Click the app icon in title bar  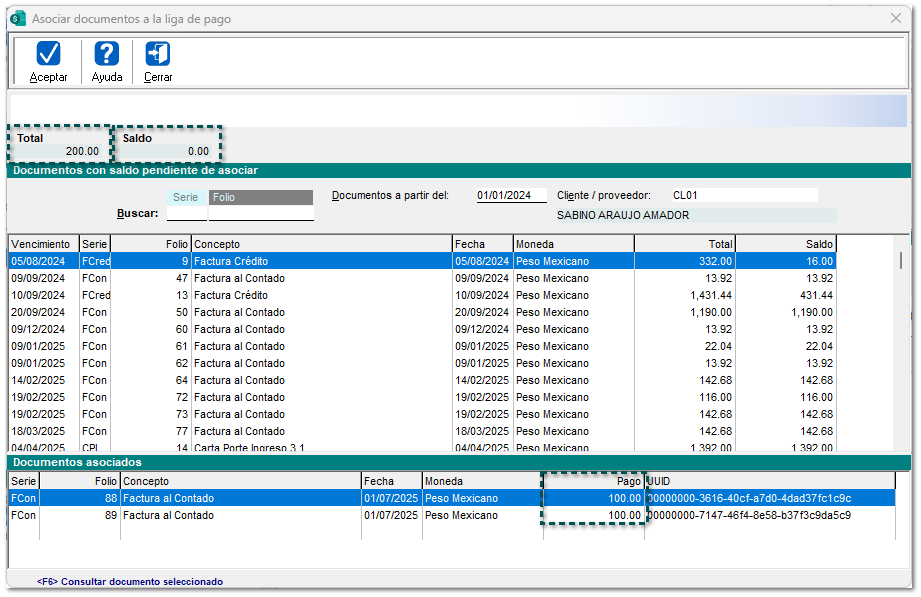coord(17,18)
